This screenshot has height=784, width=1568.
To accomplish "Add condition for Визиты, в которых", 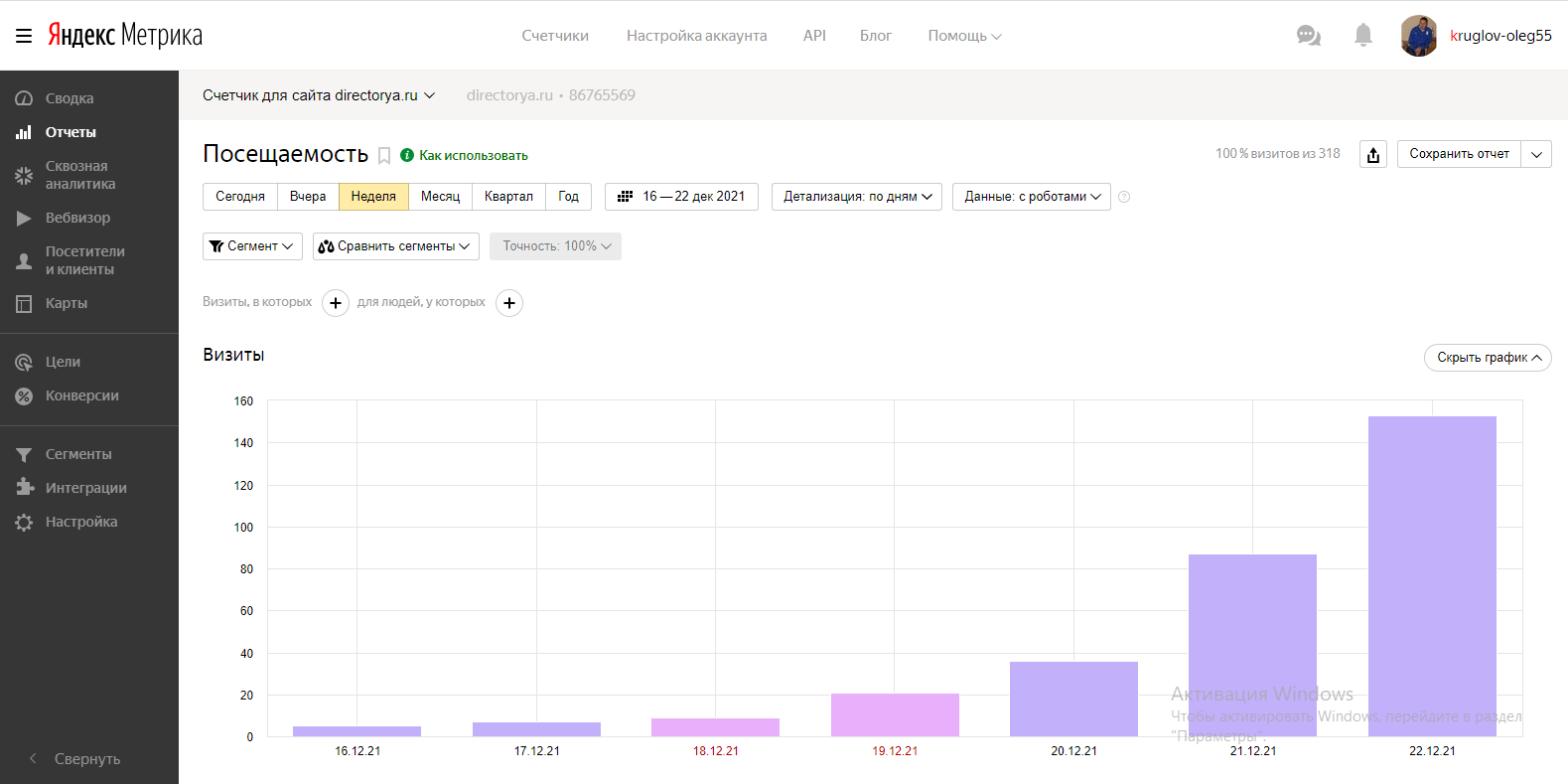I will click(x=336, y=303).
